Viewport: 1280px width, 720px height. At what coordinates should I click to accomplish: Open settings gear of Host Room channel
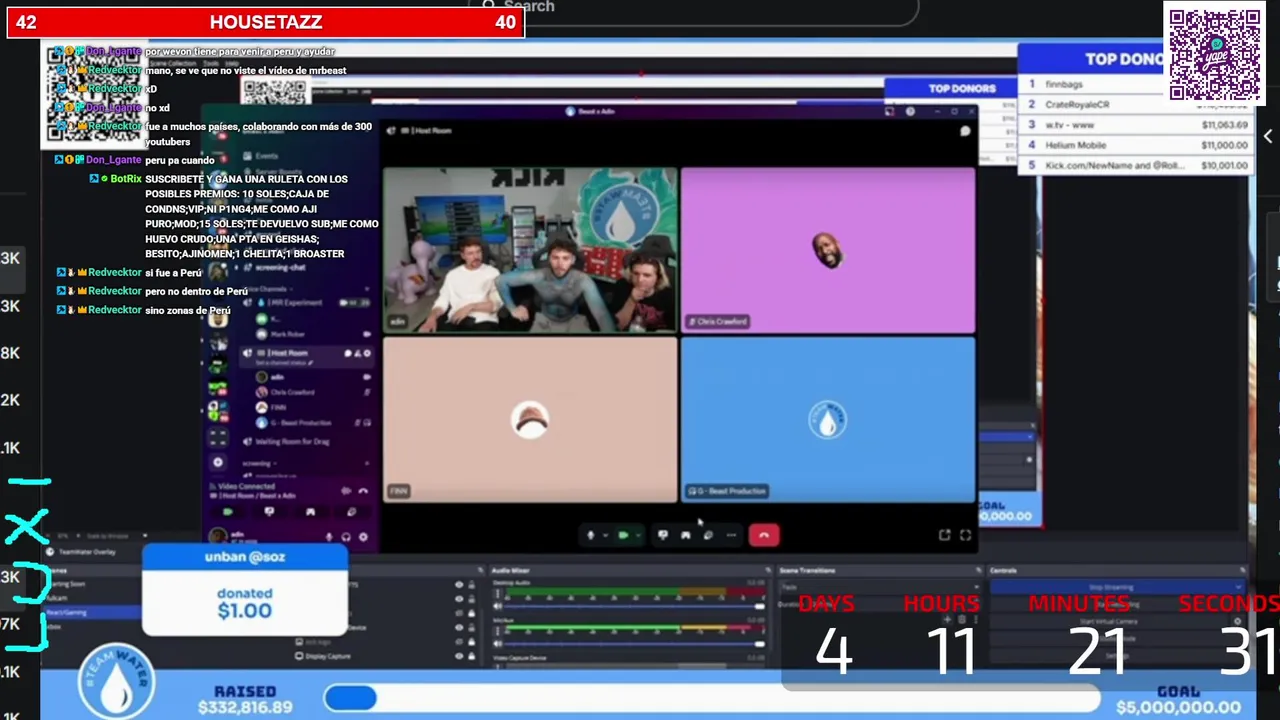click(x=367, y=353)
